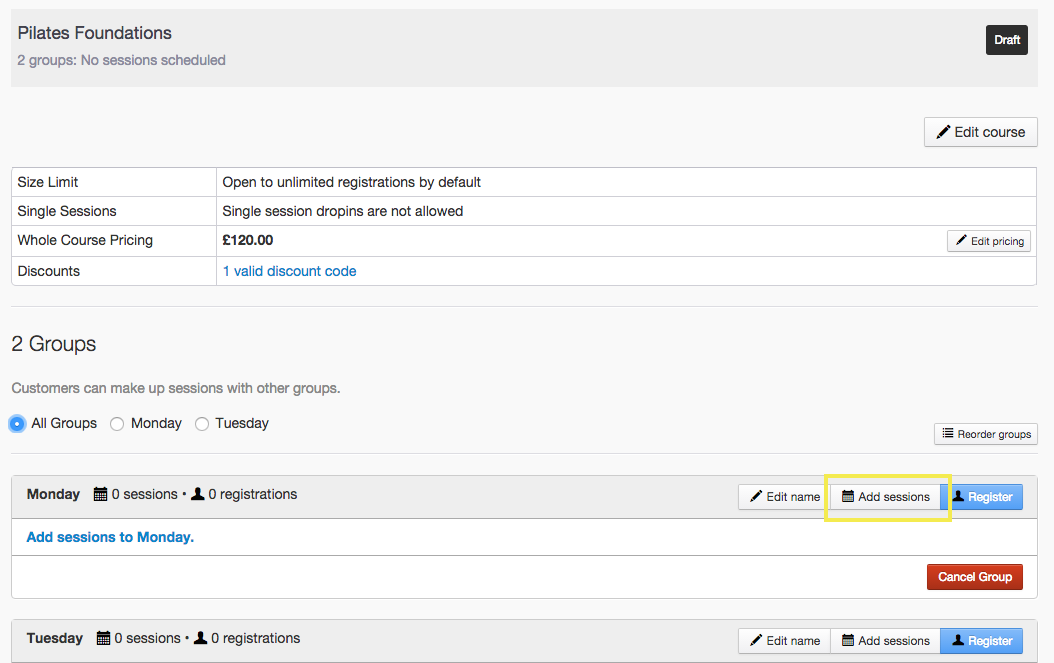Click the calendar icon beside Tuesday's sessions count
Image resolution: width=1054 pixels, height=663 pixels.
click(103, 638)
